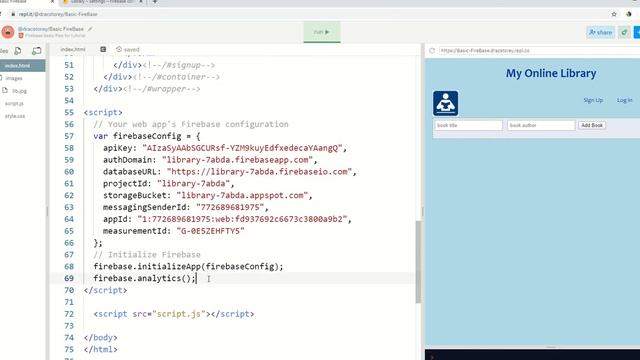
Task: Click the run button
Action: point(322,32)
